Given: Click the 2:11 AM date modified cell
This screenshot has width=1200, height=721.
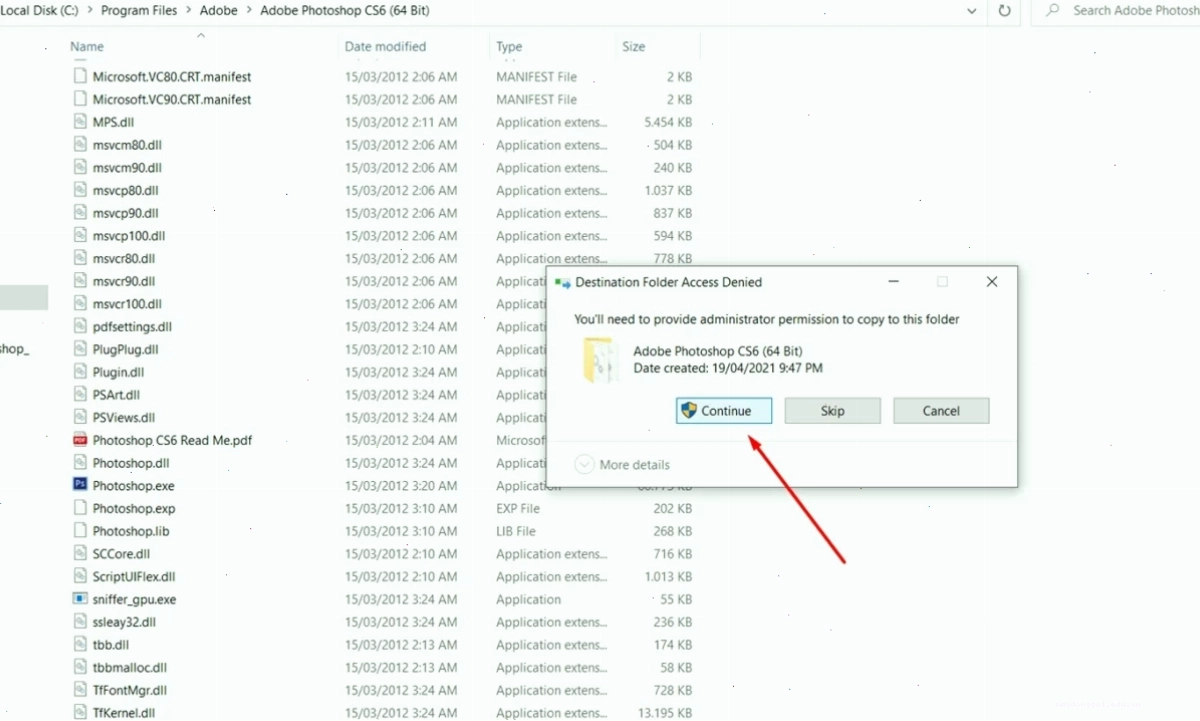Looking at the screenshot, I should 401,122.
